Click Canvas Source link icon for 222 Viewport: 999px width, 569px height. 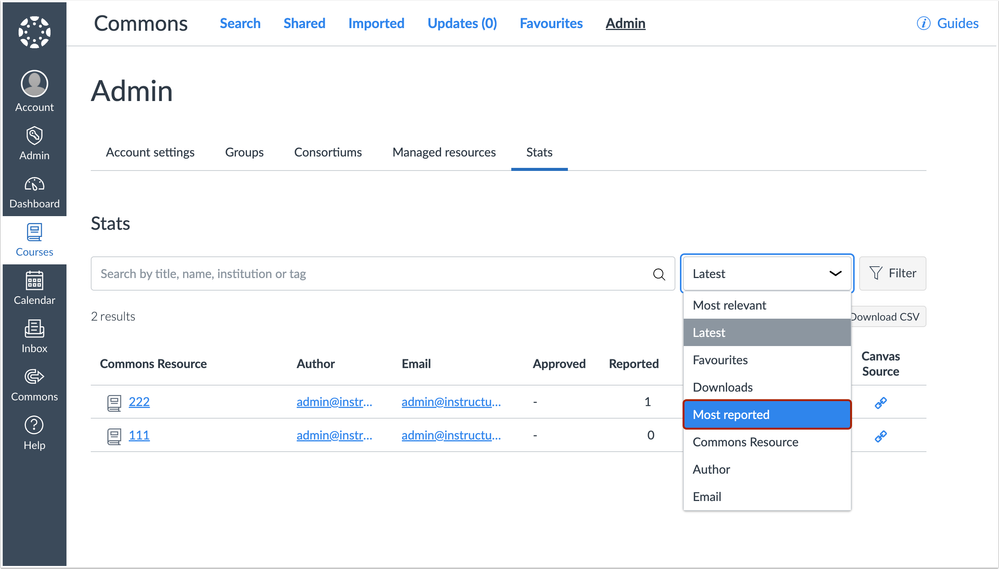click(881, 403)
